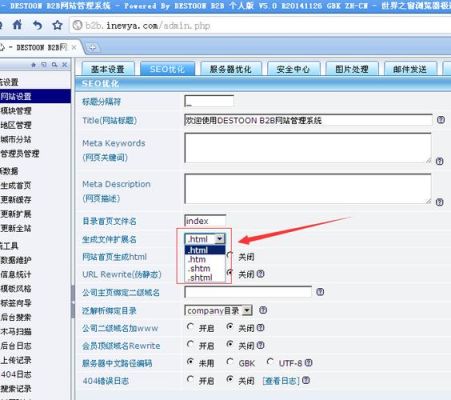Screen dimensions: 451x400
Task: Click the sidebar panel search magnifier icon
Action: pos(54,65)
